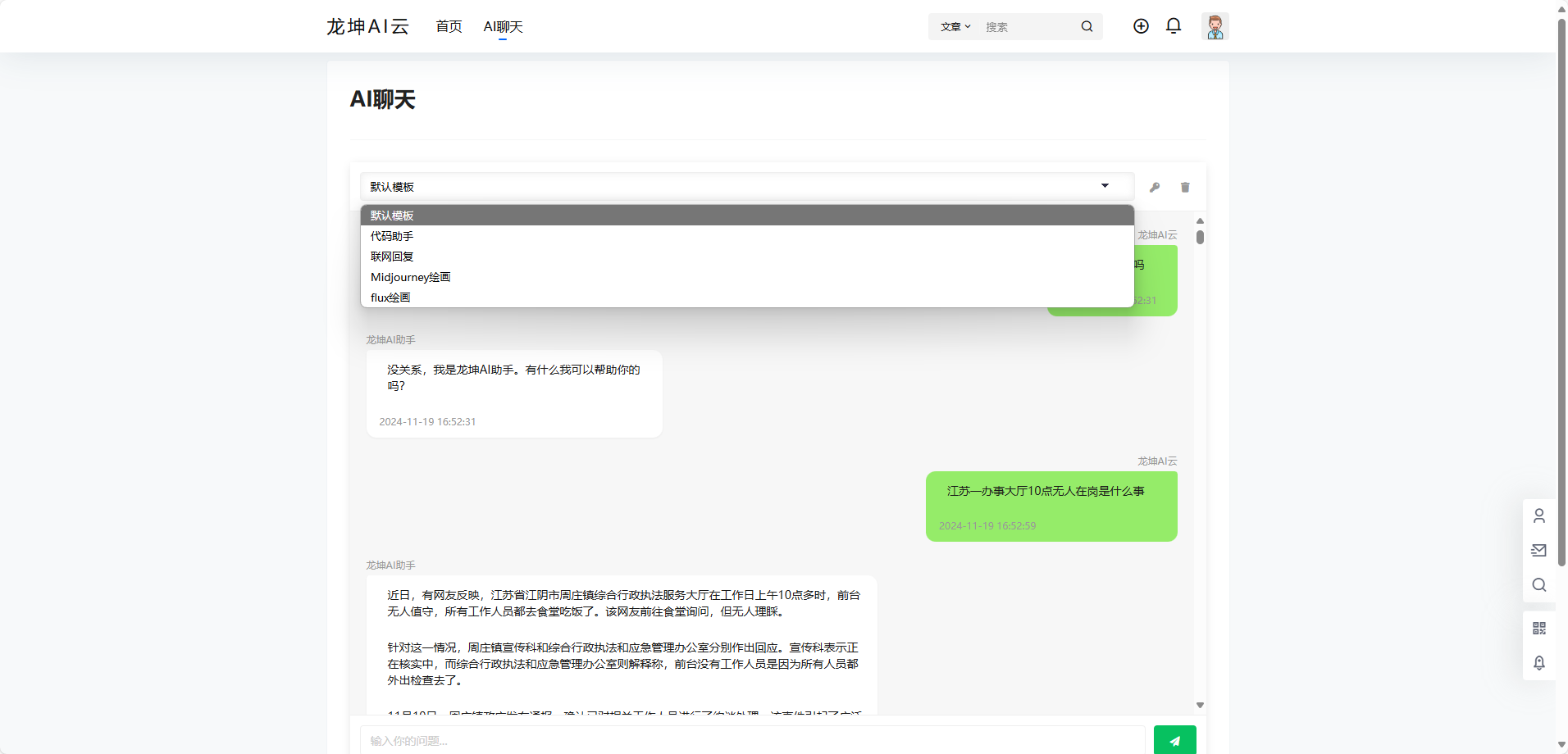Open the AI聊天 navigation tab

(503, 26)
